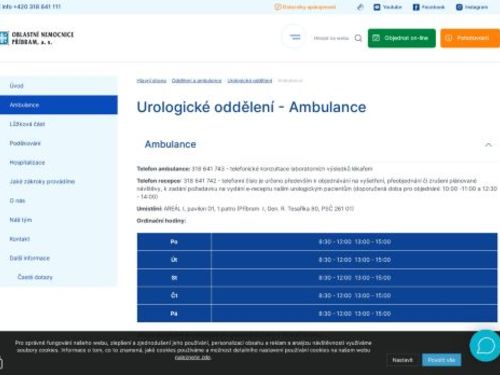Click Nastavit in the cookie banner
The height and width of the screenshot is (375, 500).
coord(402,360)
